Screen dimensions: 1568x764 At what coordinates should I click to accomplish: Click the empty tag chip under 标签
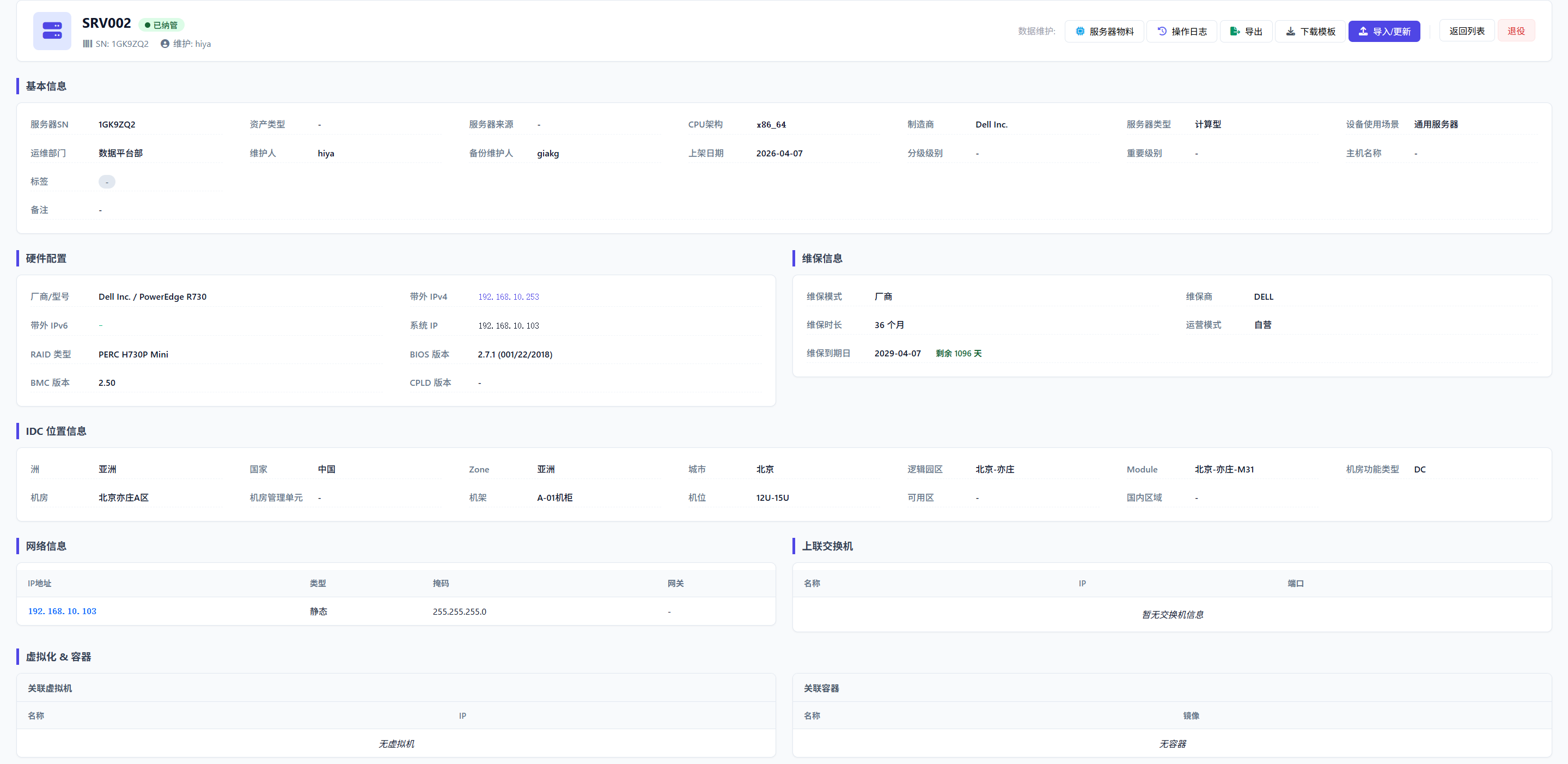[107, 181]
